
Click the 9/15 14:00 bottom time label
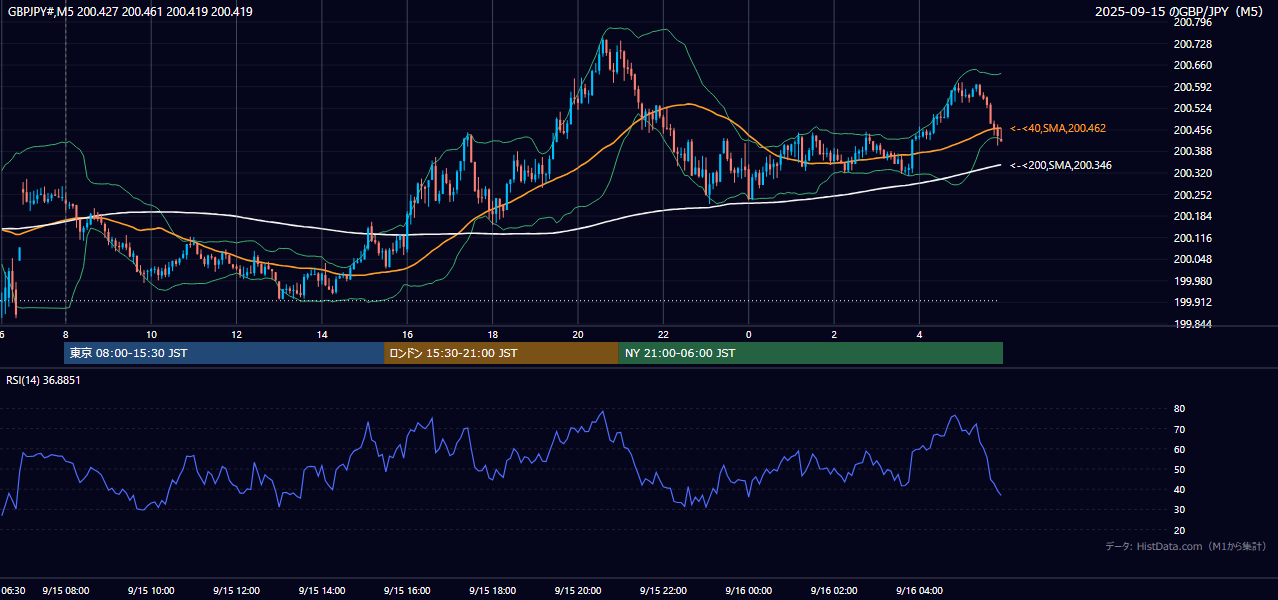[x=322, y=591]
